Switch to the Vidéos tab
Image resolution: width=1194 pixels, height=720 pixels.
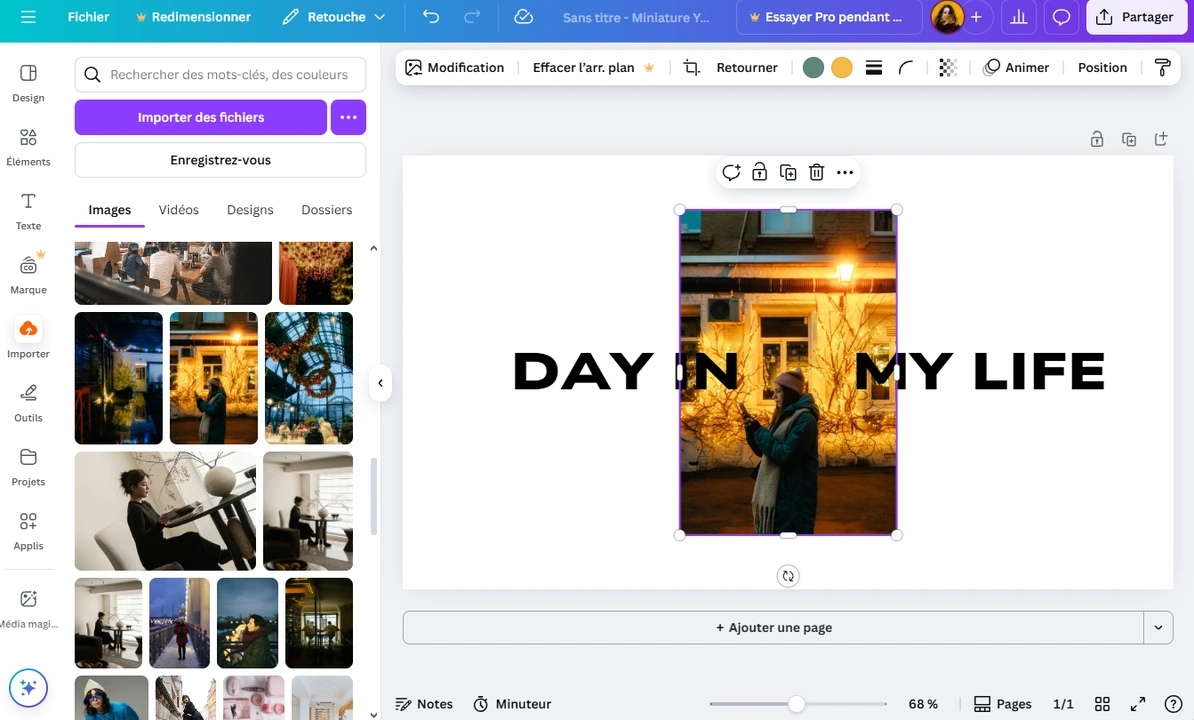click(x=178, y=210)
